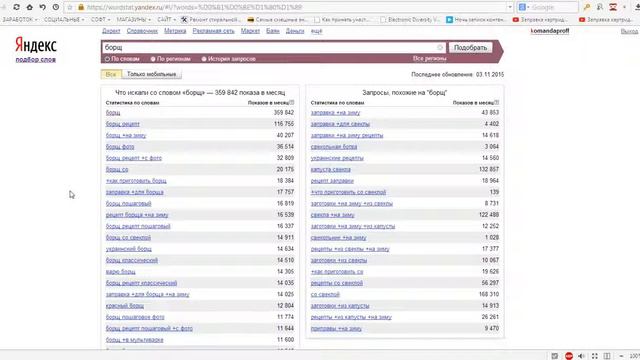Open the борщ +в мультиварке keyword link
The image size is (640, 360).
[x=135, y=340]
